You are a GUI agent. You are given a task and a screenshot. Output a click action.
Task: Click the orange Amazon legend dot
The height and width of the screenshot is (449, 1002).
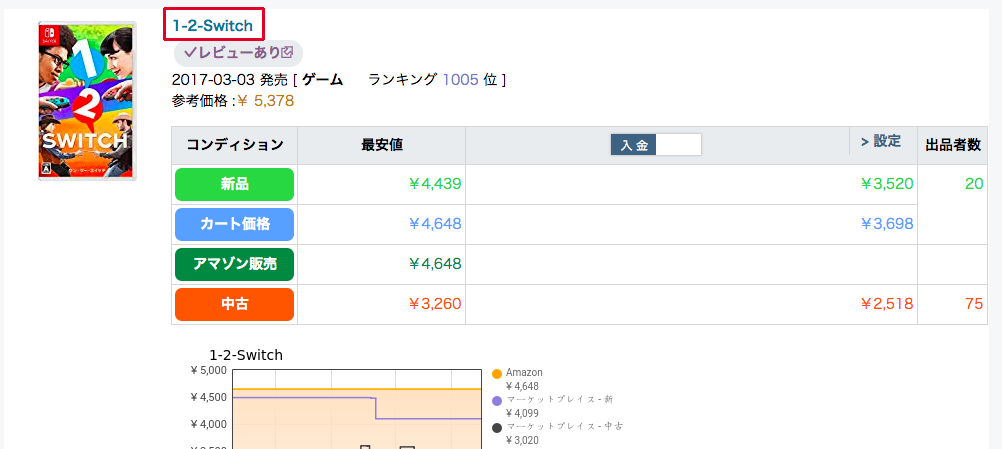tap(497, 374)
